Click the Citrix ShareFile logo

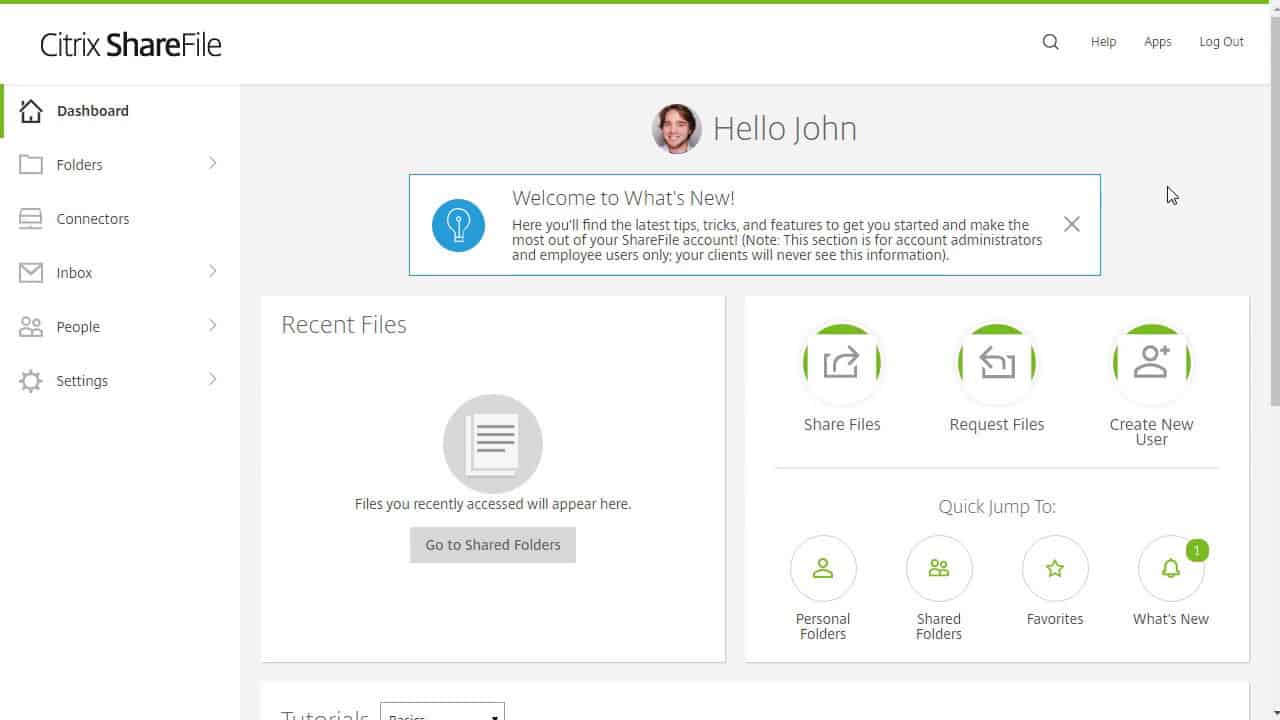[x=131, y=44]
